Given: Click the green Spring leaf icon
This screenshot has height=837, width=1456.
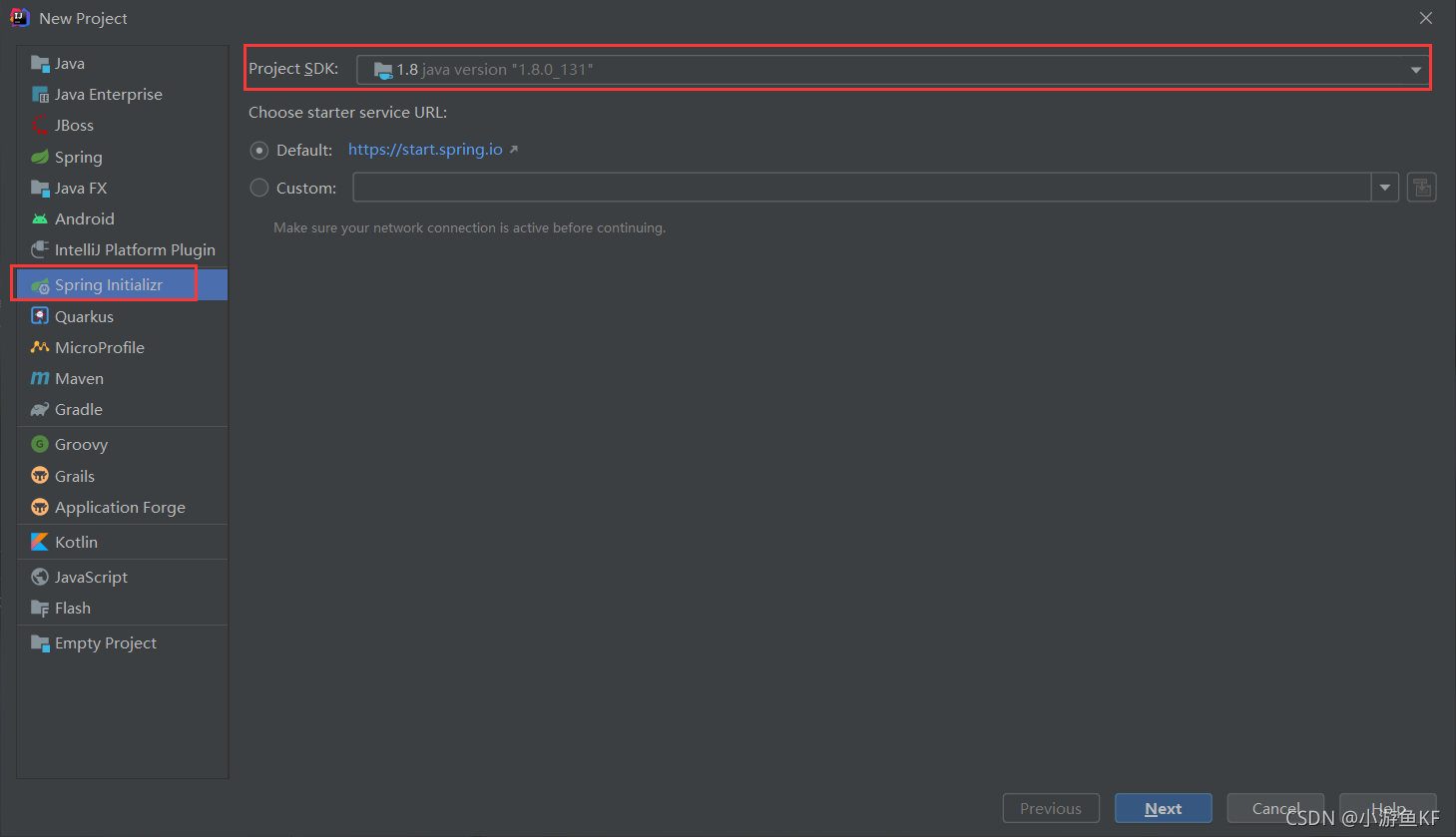Looking at the screenshot, I should point(40,157).
